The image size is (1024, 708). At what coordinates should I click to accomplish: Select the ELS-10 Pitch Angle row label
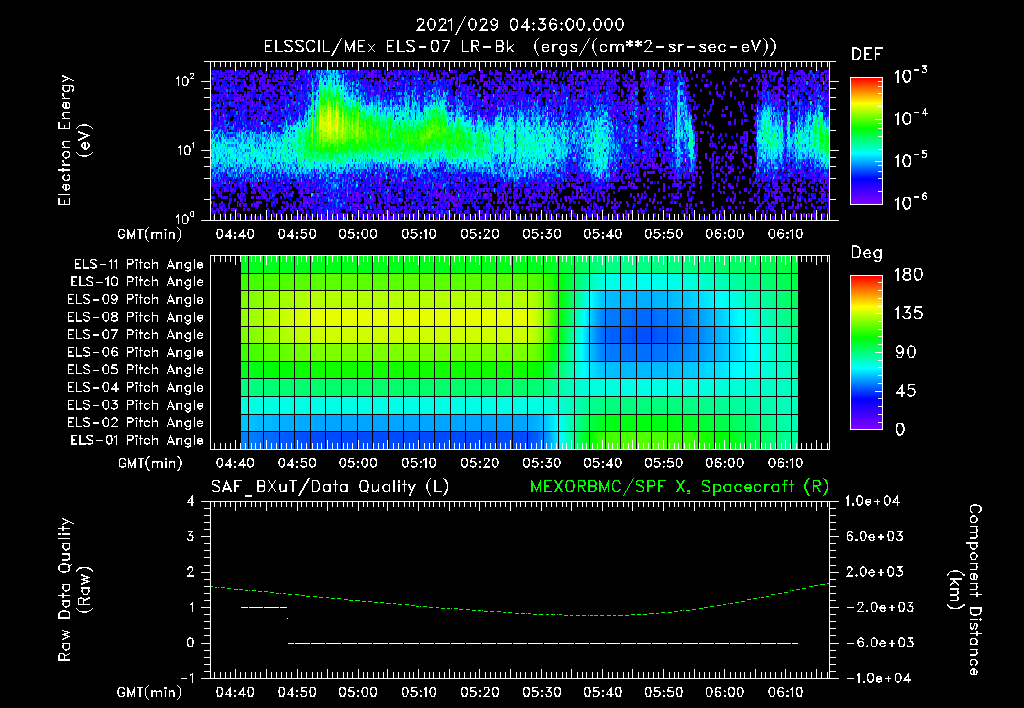(137, 282)
